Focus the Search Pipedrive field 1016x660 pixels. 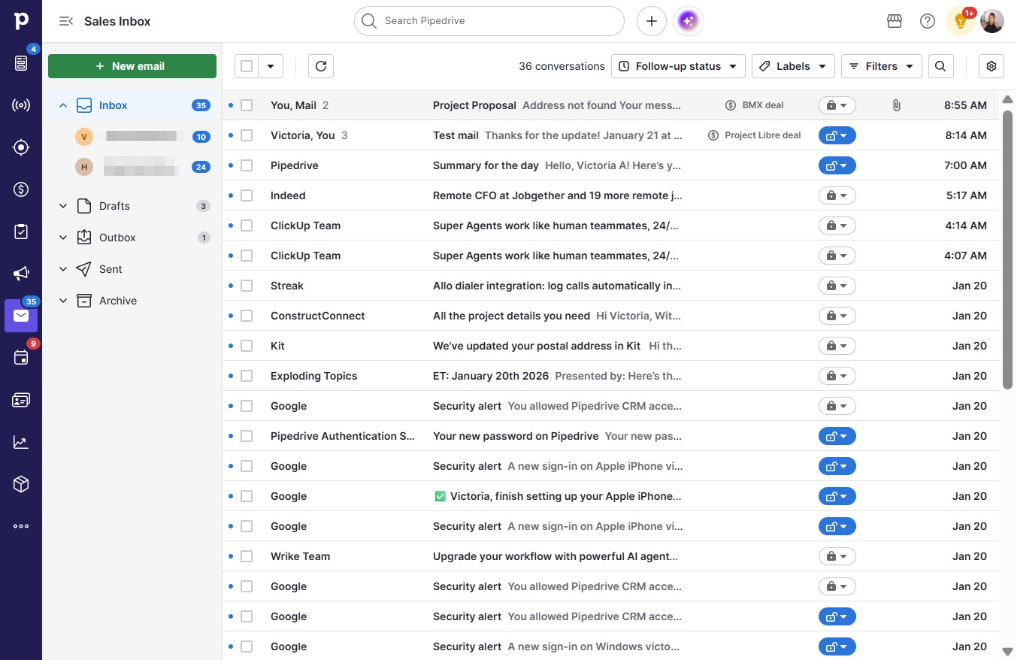tap(489, 21)
